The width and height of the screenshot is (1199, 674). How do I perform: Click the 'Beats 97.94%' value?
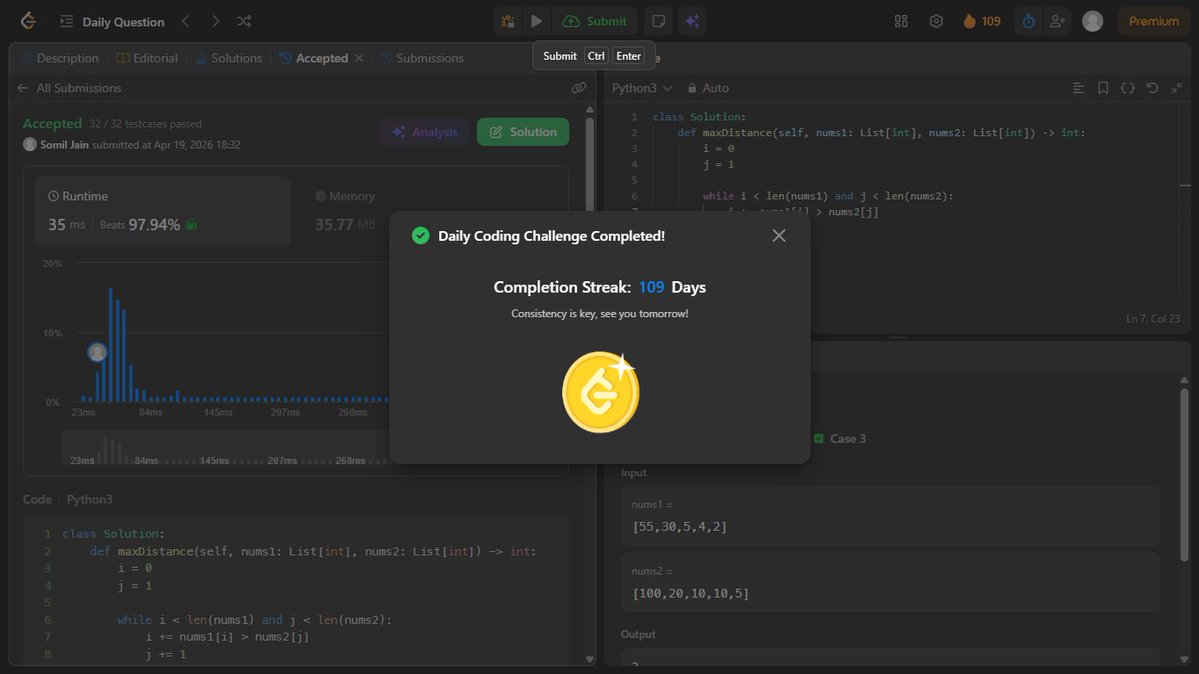140,225
